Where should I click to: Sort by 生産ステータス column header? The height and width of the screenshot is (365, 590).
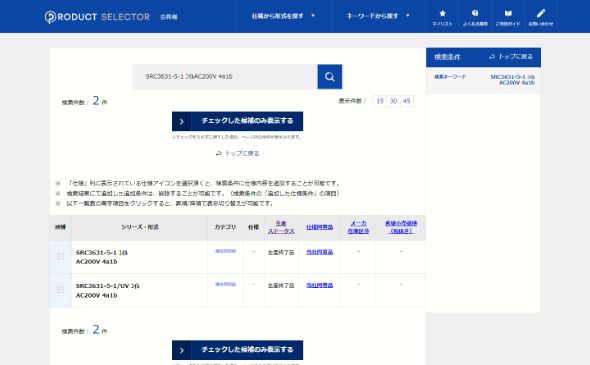pos(281,227)
